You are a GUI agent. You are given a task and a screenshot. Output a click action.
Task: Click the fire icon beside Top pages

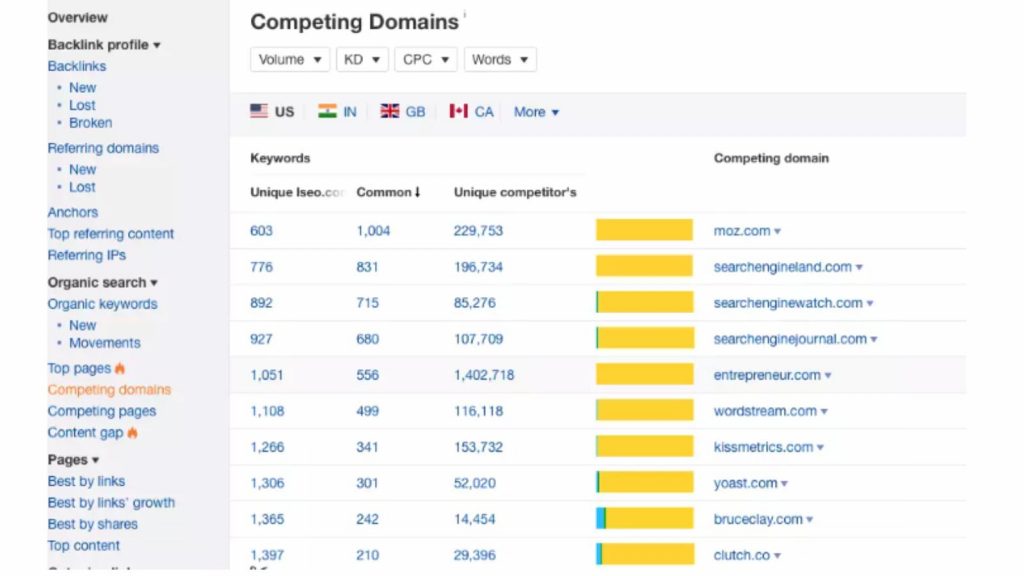(x=120, y=368)
